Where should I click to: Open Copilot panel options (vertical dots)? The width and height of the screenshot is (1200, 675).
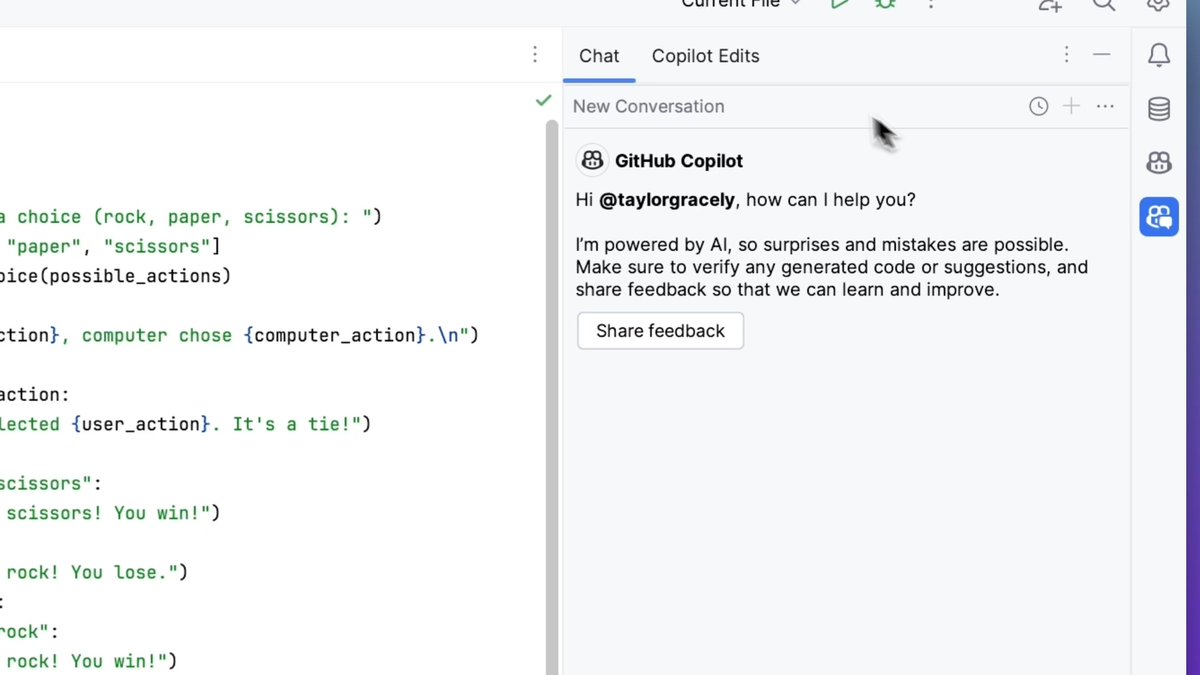tap(1066, 55)
